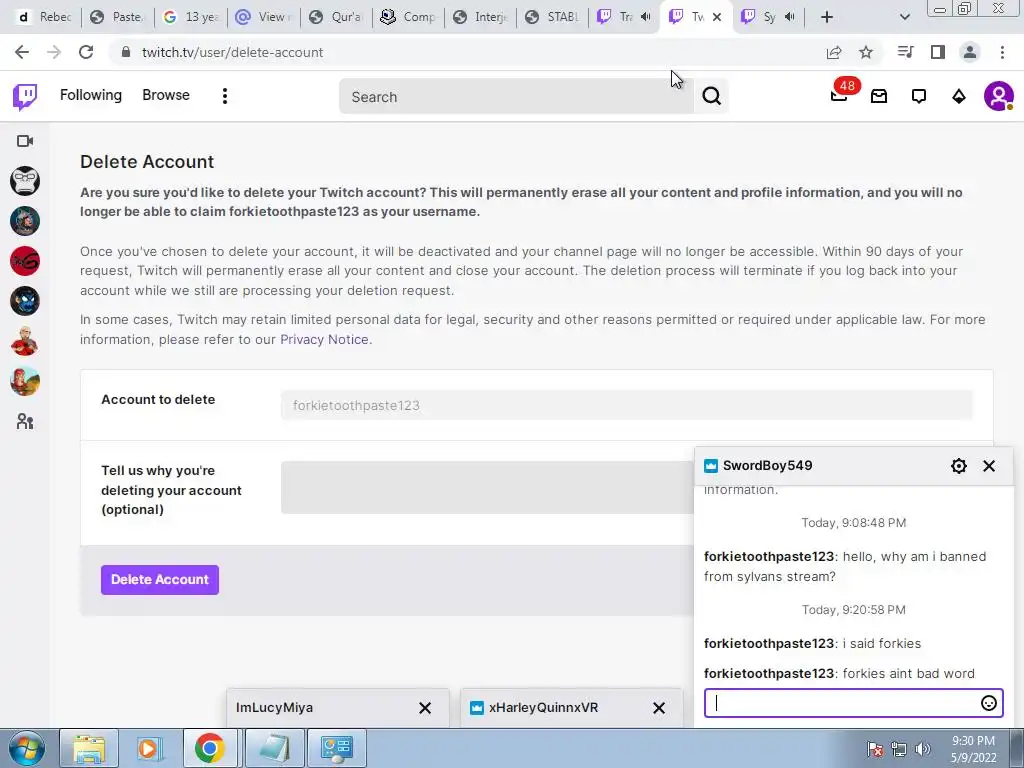The image size is (1024, 768).
Task: Click the clock showing 9:30 PM
Action: (973, 741)
